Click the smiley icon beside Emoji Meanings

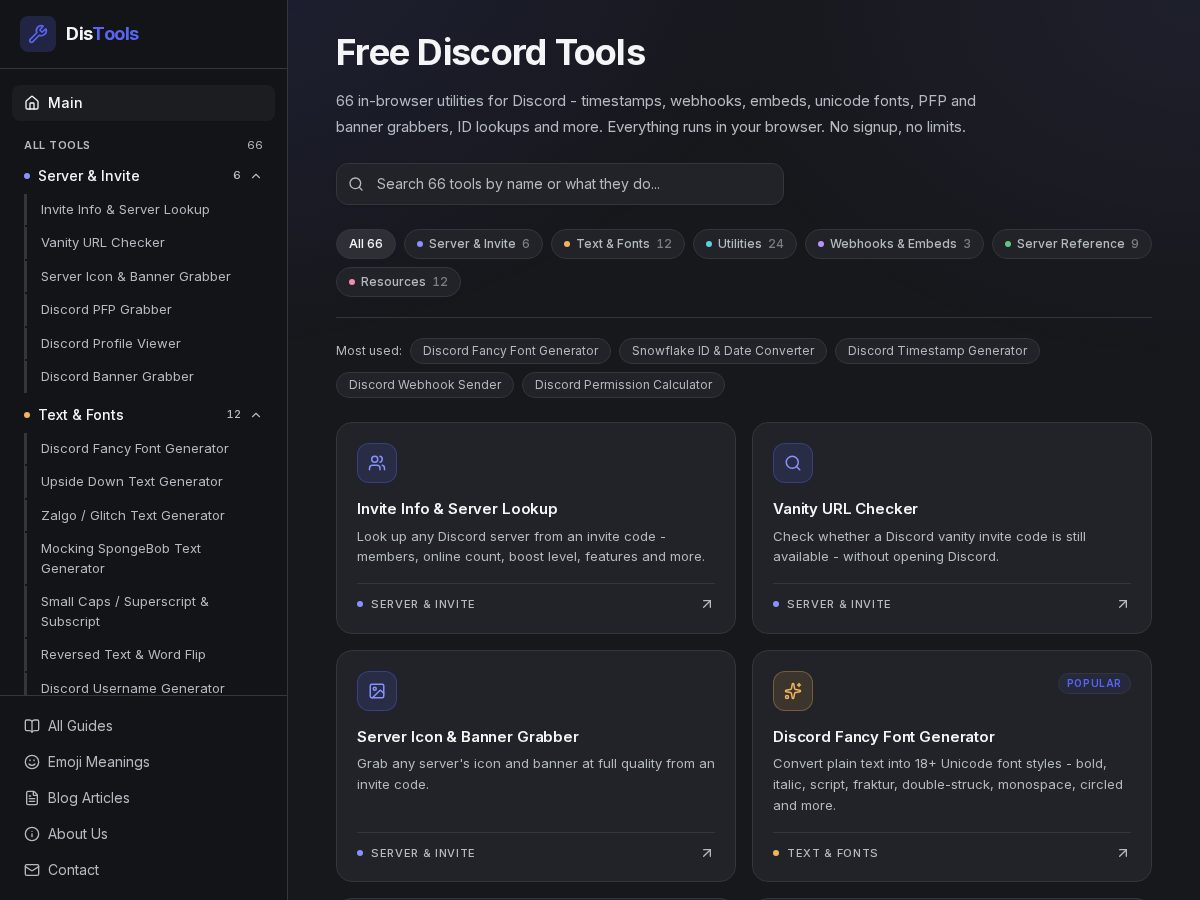coord(32,762)
